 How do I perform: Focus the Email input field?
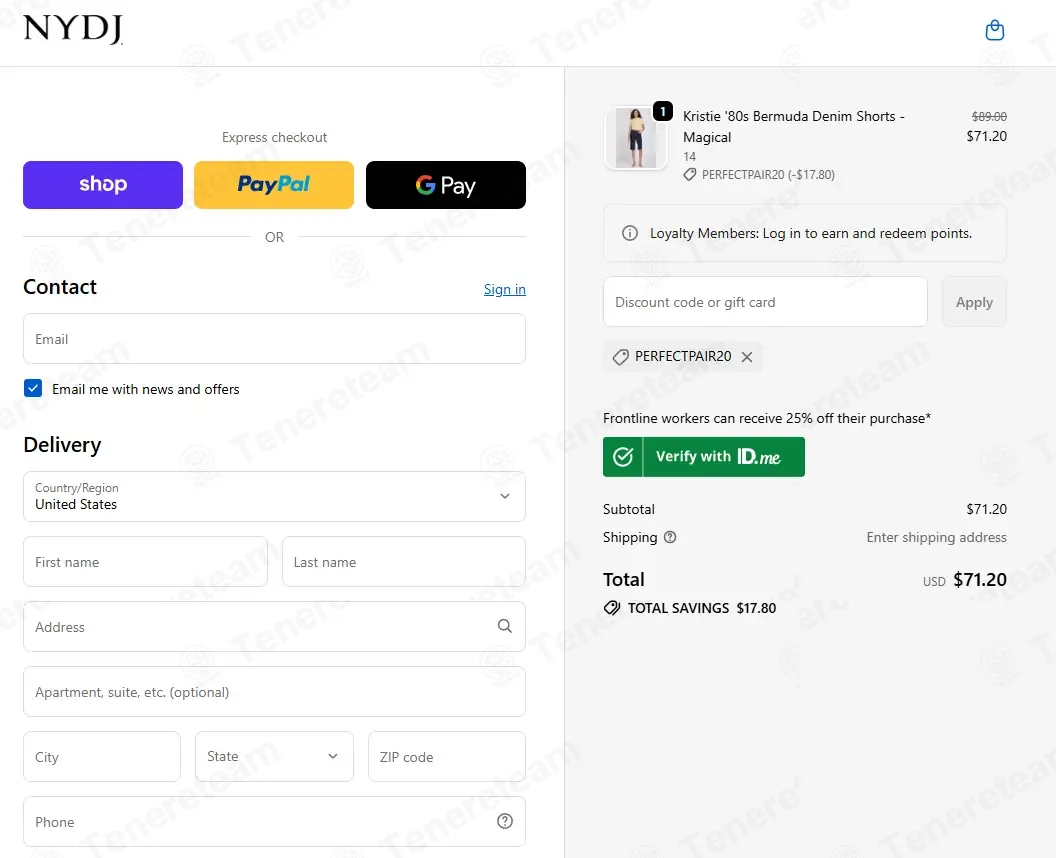pyautogui.click(x=274, y=339)
